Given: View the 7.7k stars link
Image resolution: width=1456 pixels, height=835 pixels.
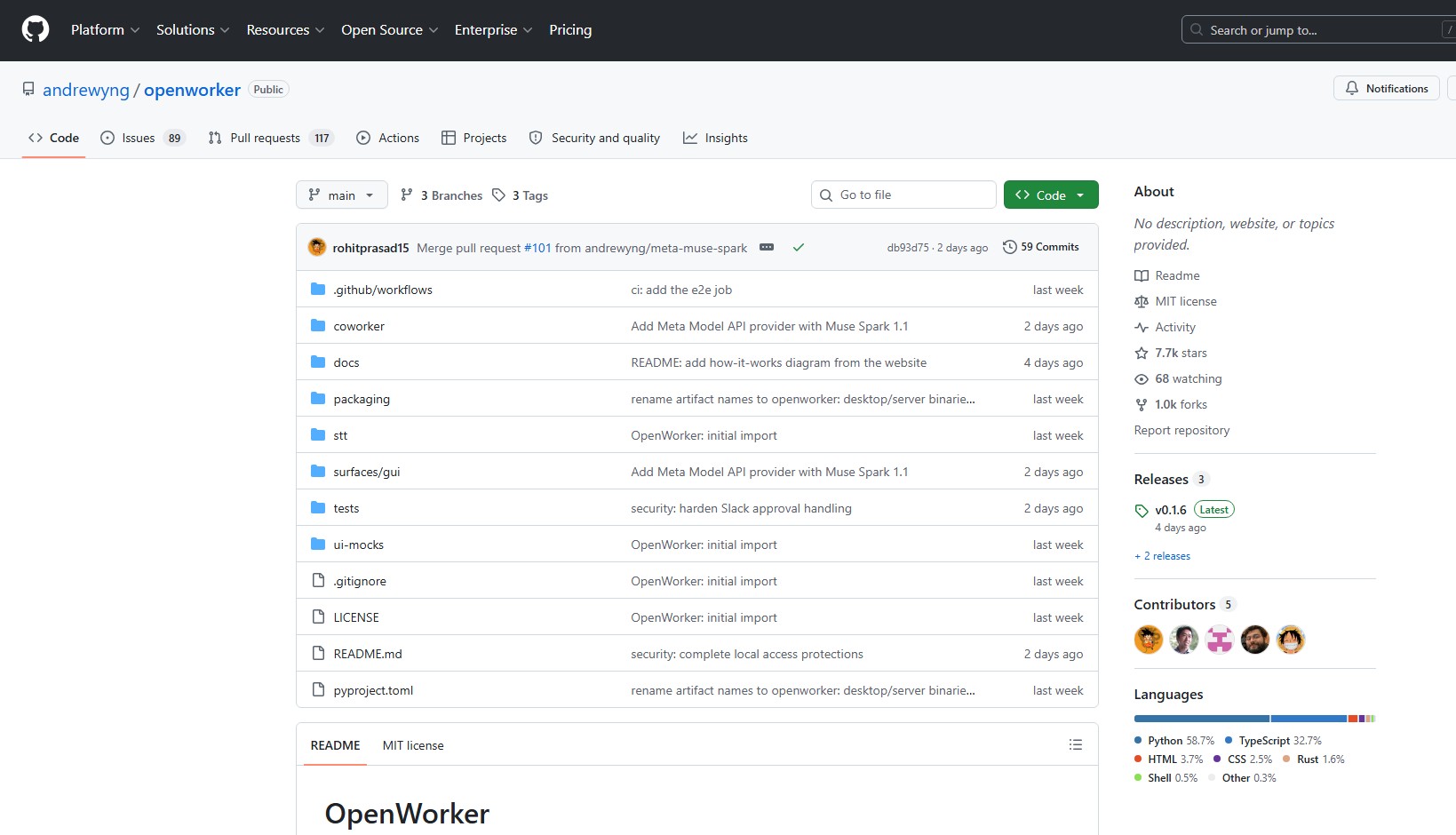Looking at the screenshot, I should coord(1171,353).
